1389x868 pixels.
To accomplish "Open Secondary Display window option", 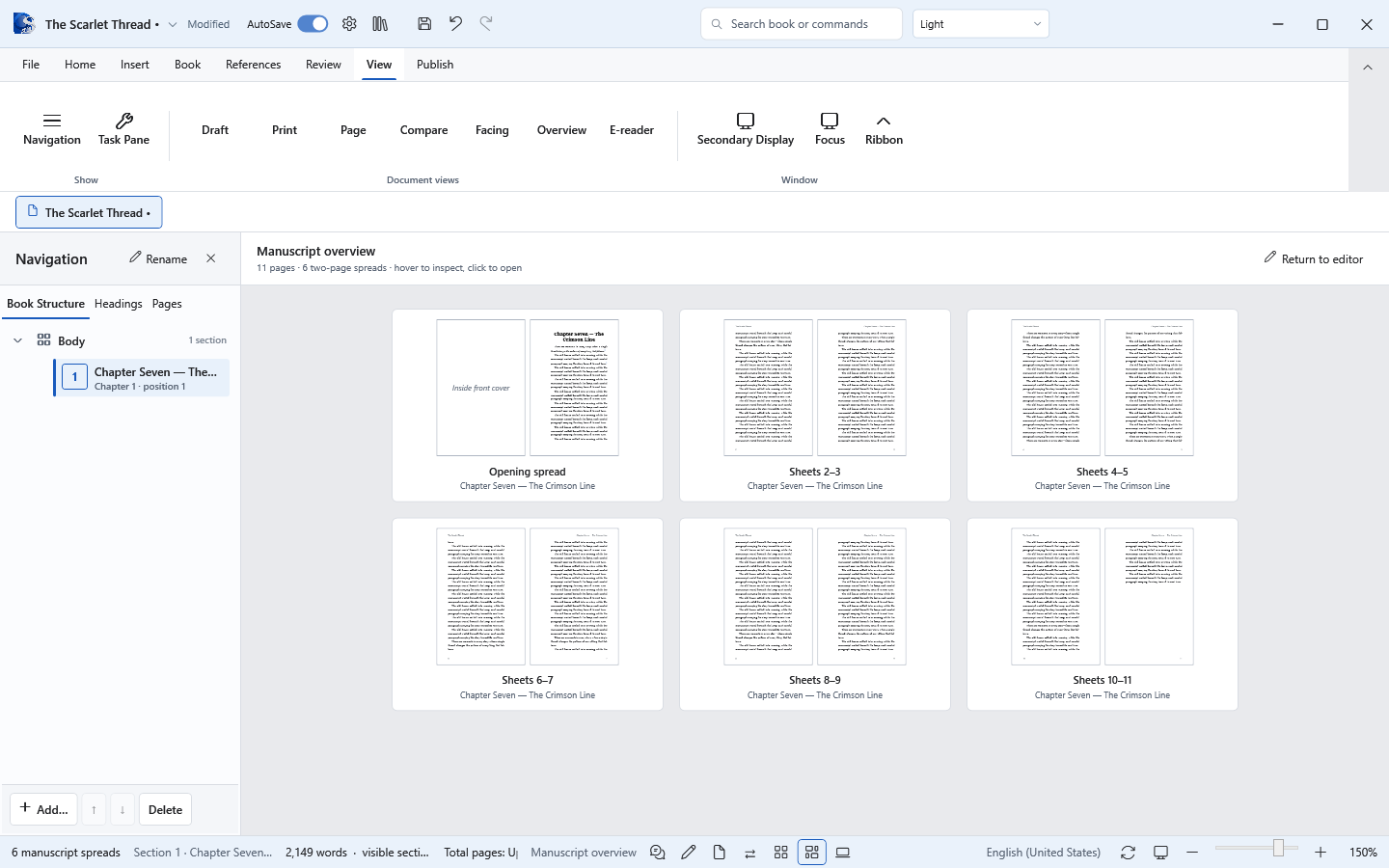I will pyautogui.click(x=746, y=129).
